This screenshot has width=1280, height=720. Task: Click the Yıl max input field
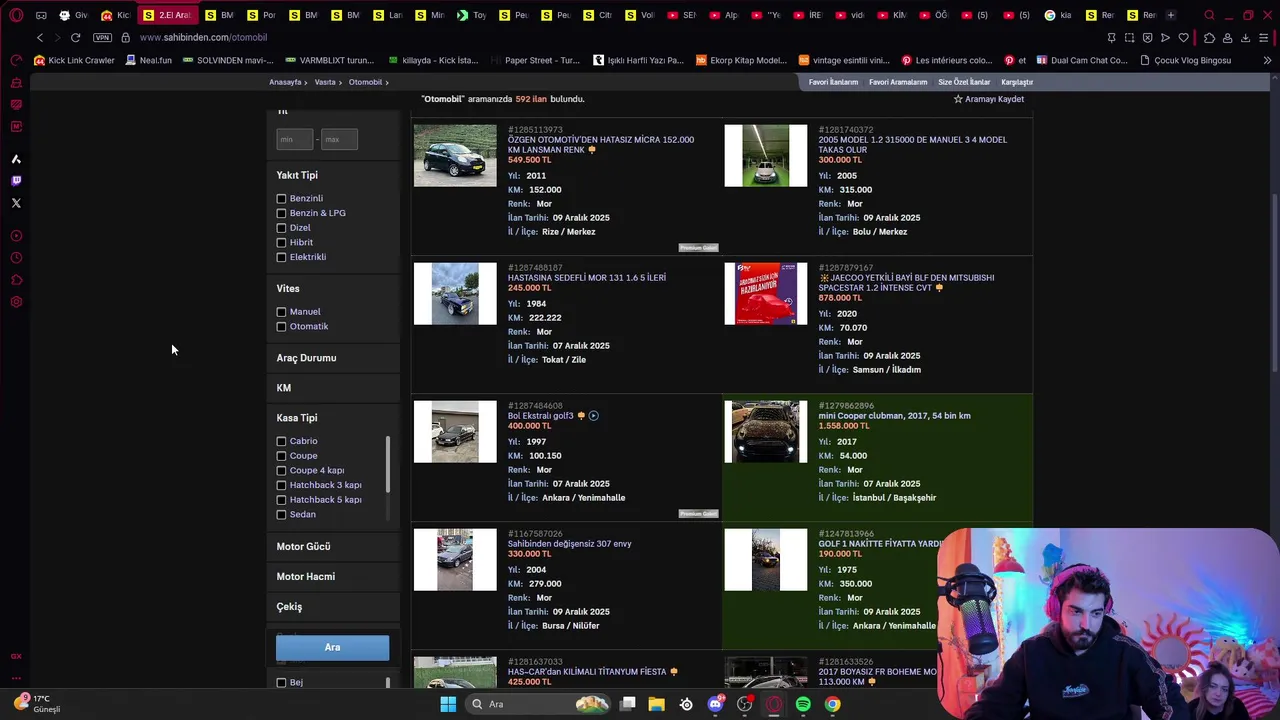pyautogui.click(x=339, y=139)
